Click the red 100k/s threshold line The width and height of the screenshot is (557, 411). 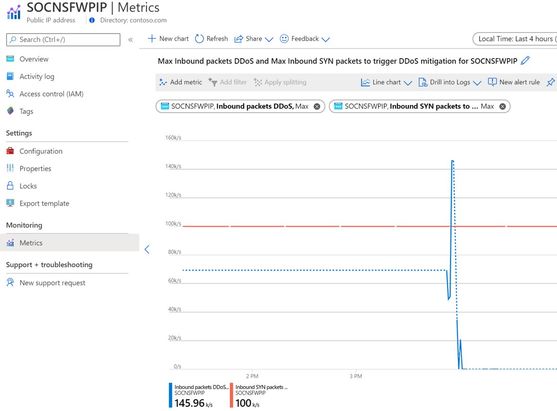point(369,226)
